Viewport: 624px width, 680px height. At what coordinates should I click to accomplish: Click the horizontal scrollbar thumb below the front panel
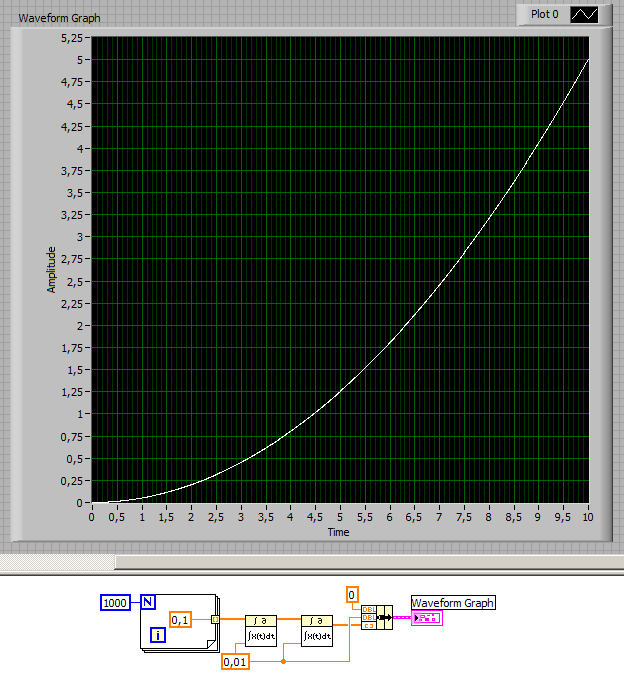tap(369, 562)
